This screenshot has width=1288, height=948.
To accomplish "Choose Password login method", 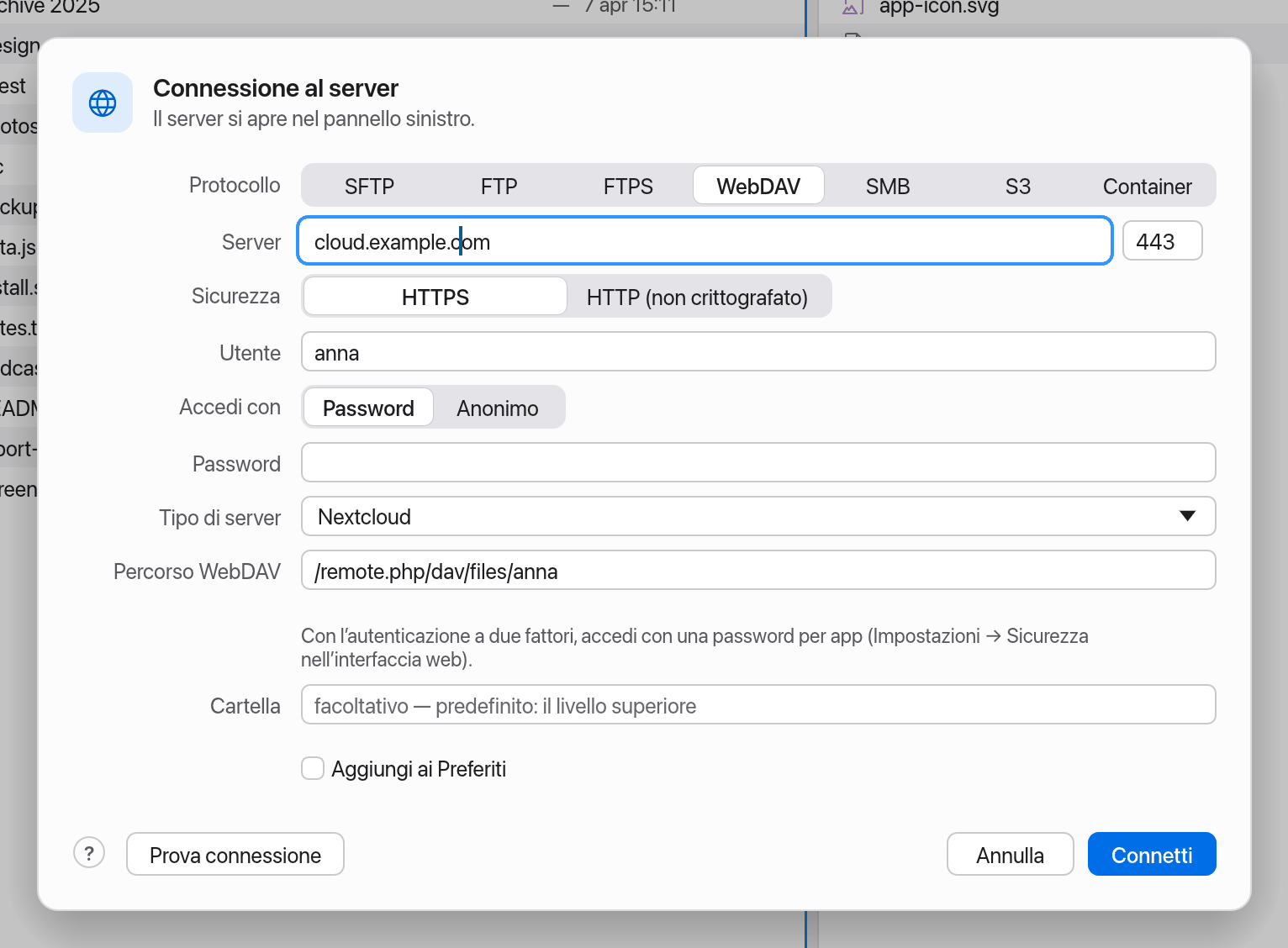I will tap(368, 408).
